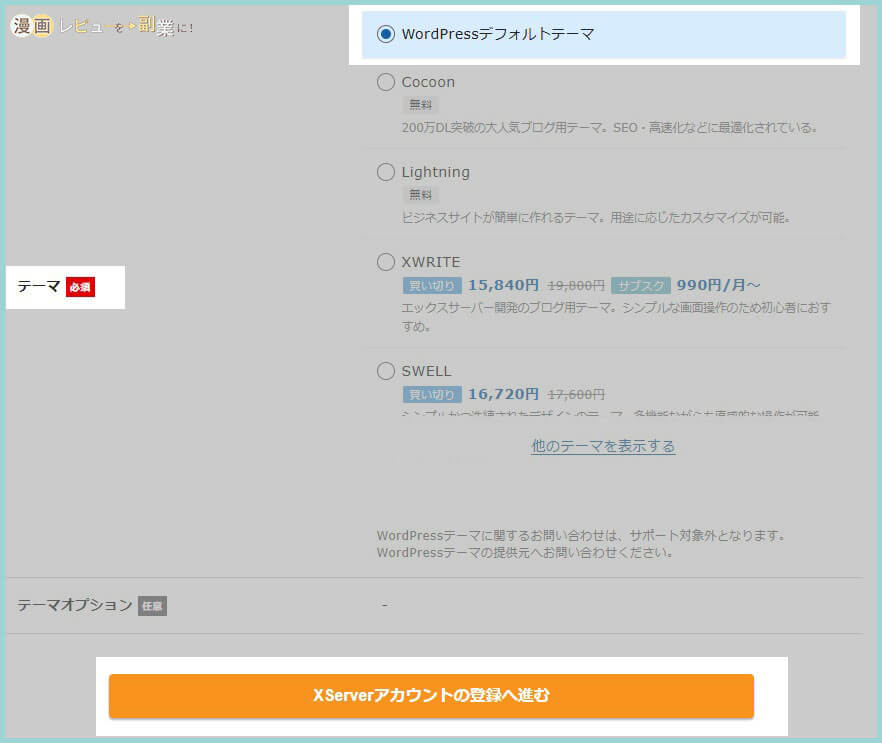The width and height of the screenshot is (882, 743).
Task: Click the テーマオプション field label
Action: click(75, 605)
